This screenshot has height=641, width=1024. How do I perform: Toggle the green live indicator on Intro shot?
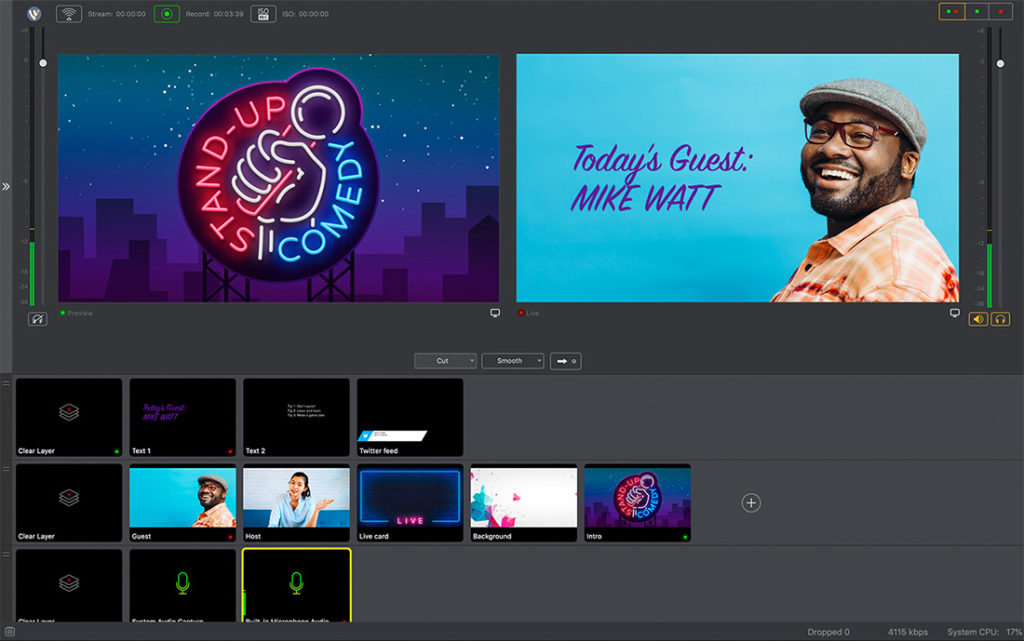(686, 536)
